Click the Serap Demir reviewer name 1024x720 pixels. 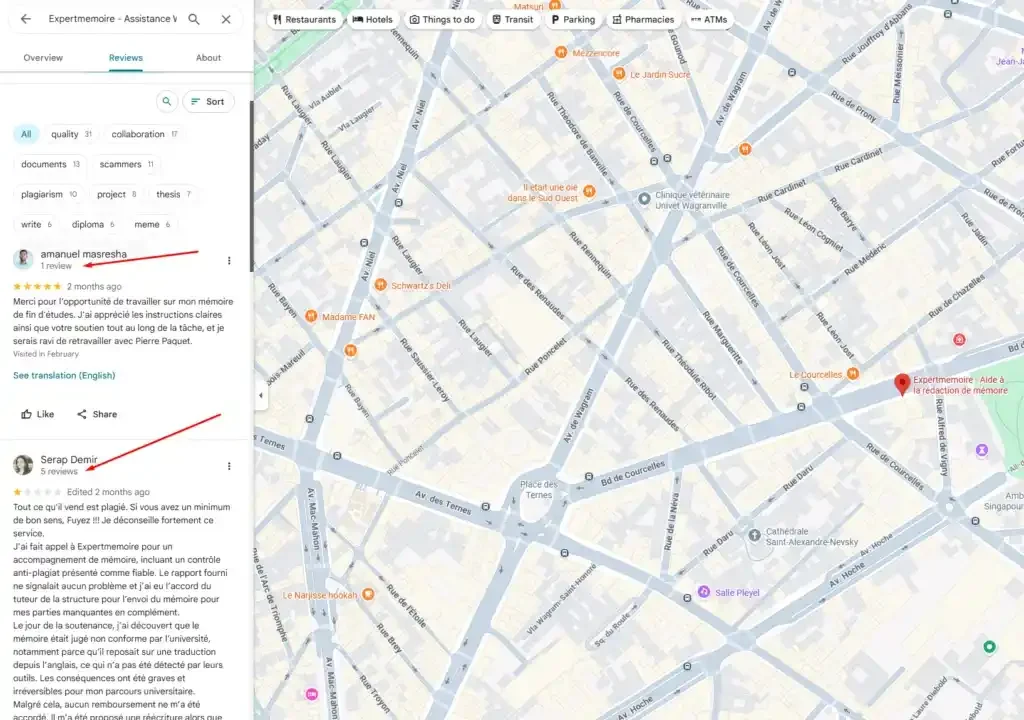(x=69, y=459)
